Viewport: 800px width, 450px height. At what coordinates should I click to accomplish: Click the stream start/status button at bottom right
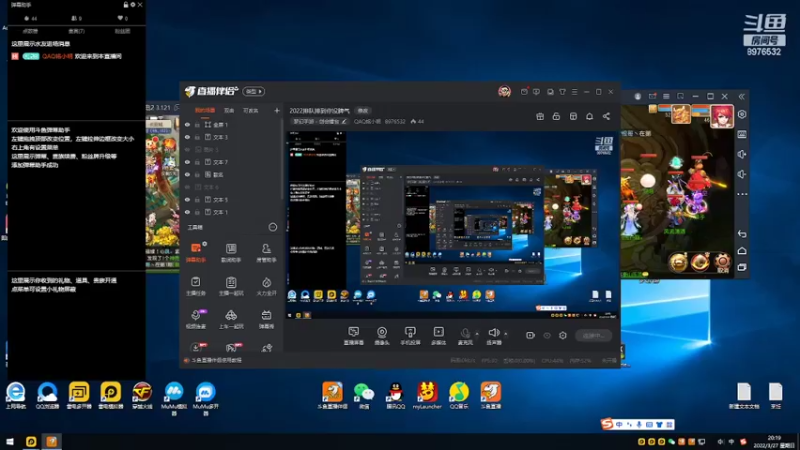point(593,336)
